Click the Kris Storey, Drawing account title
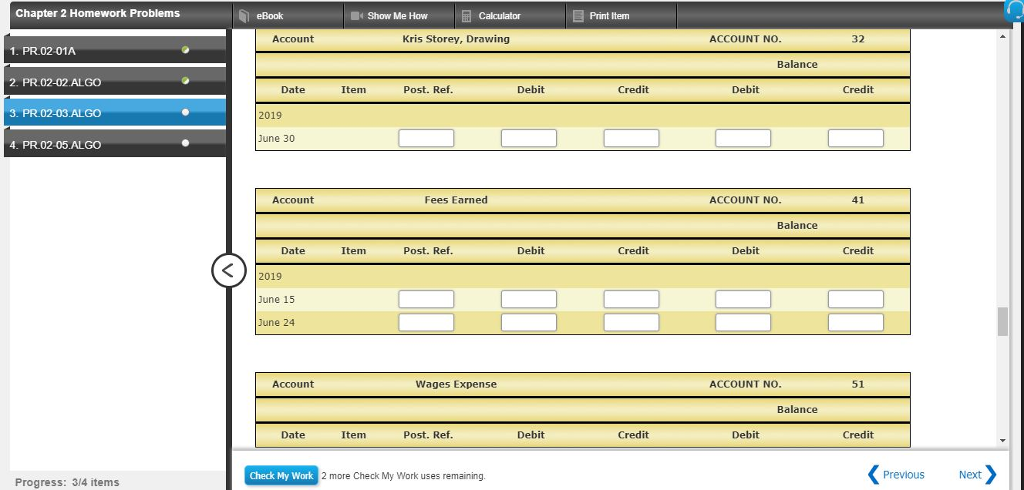The width and height of the screenshot is (1024, 490). pos(456,39)
